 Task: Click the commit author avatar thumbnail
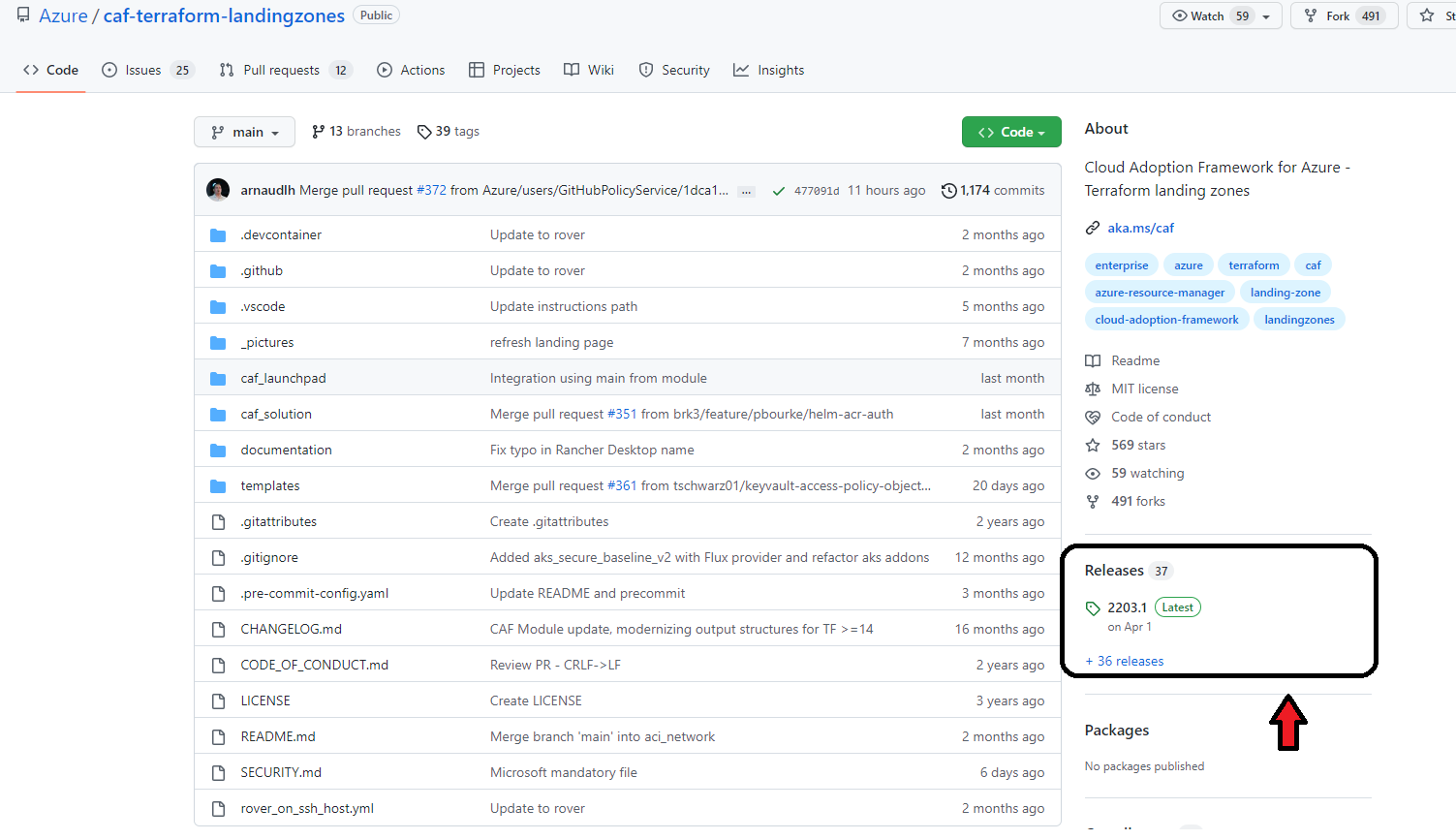point(218,190)
